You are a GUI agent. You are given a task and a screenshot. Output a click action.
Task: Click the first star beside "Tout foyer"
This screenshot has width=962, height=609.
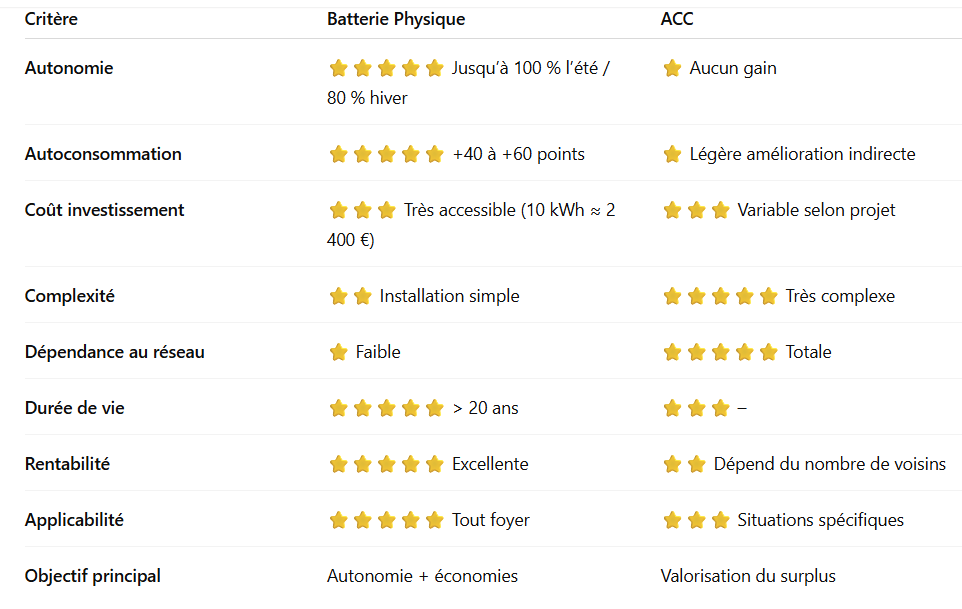(338, 520)
